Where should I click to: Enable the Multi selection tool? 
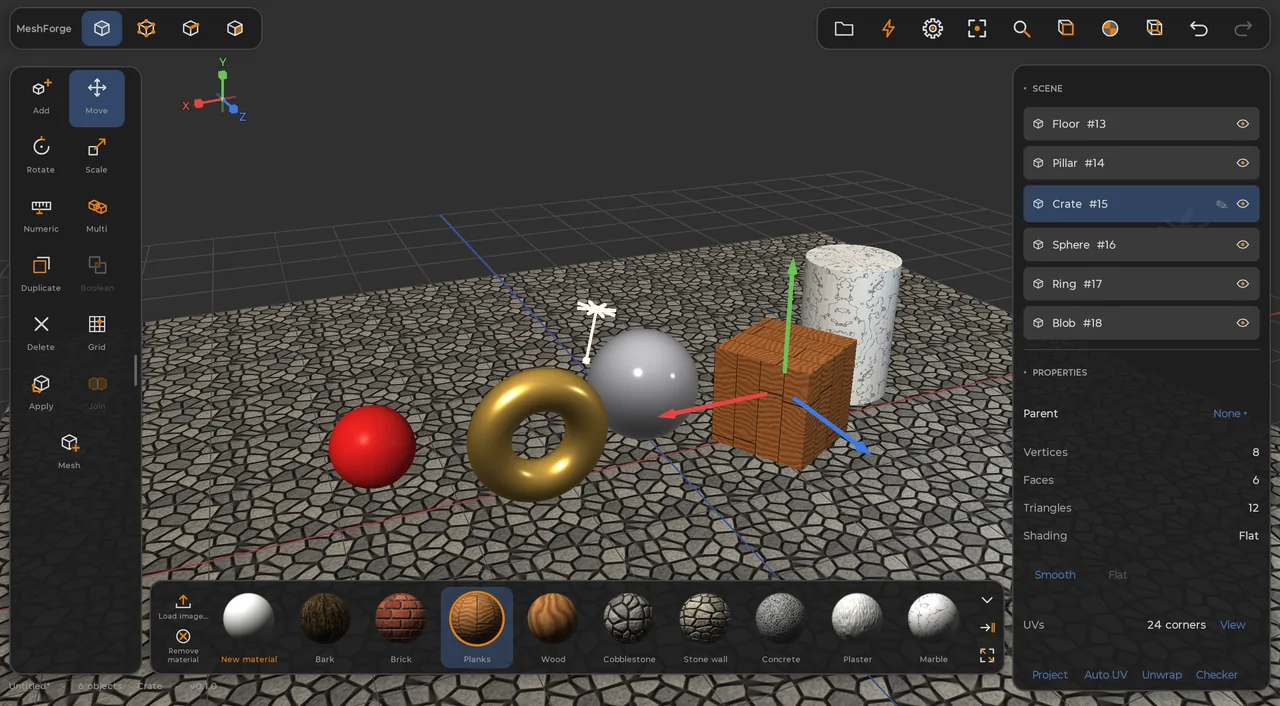coord(97,215)
